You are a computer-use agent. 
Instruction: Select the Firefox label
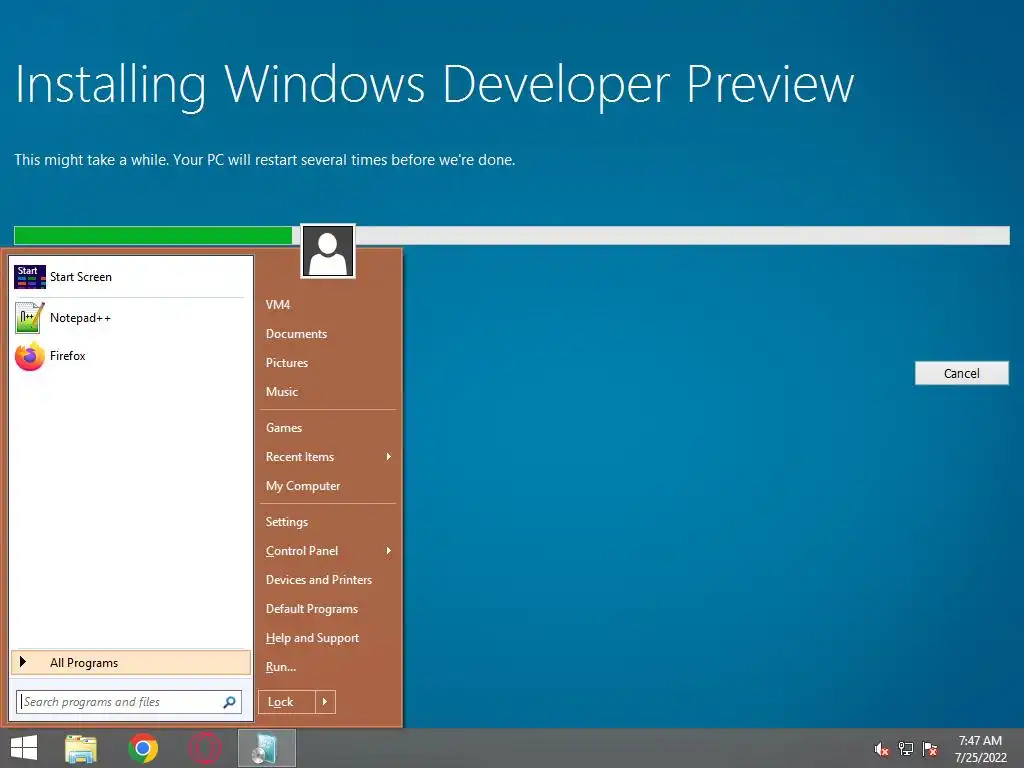coord(68,356)
